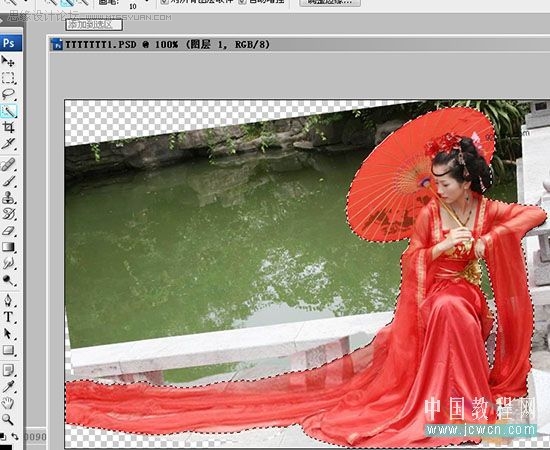Viewport: 550px width, 450px height.
Task: Select the Rectangular Marquee tool
Action: (8, 78)
